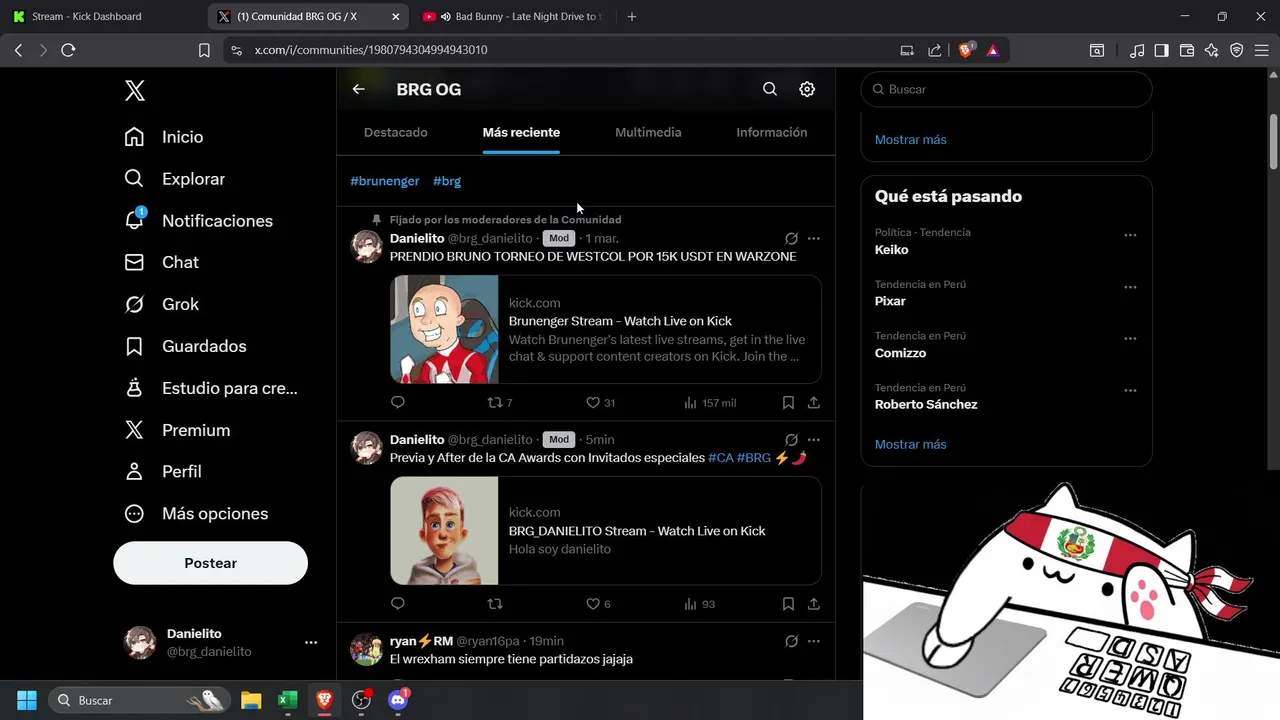The width and height of the screenshot is (1280, 720).
Task: Open Brave Shields icon
Action: coord(966,50)
